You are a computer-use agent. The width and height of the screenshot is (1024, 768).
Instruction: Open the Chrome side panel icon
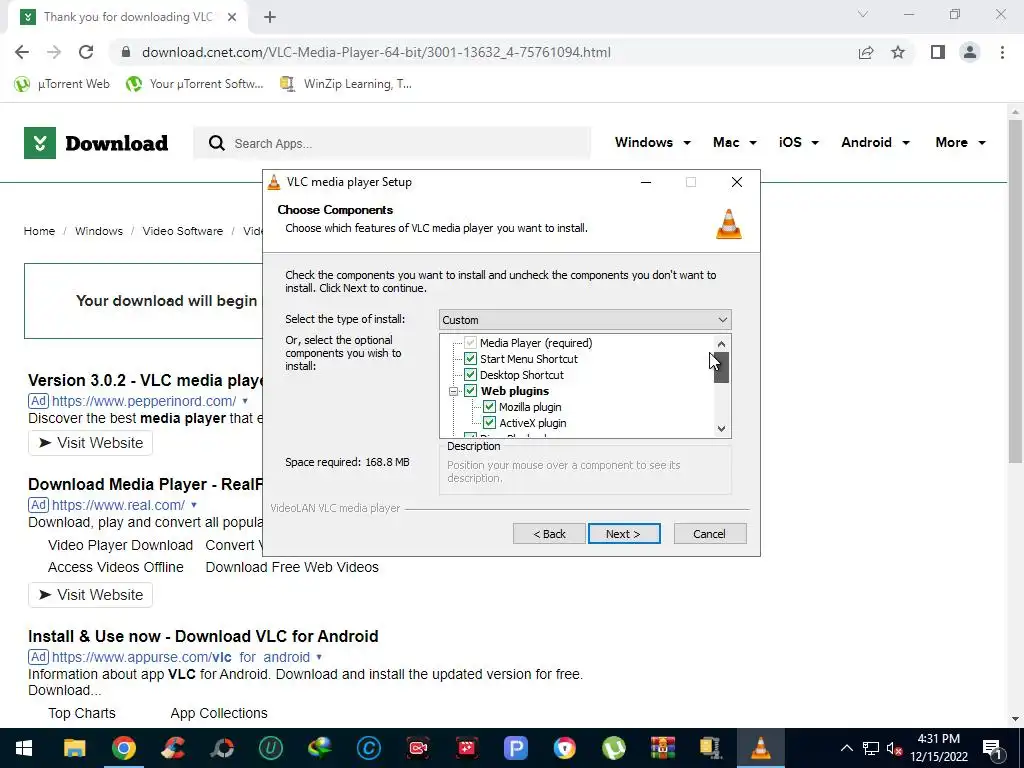tap(938, 52)
